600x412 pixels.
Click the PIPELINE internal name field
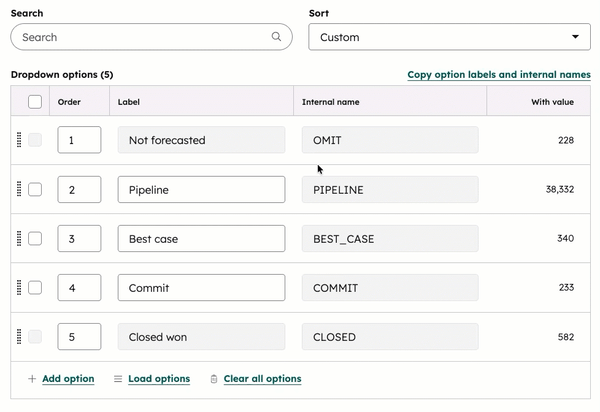point(390,189)
